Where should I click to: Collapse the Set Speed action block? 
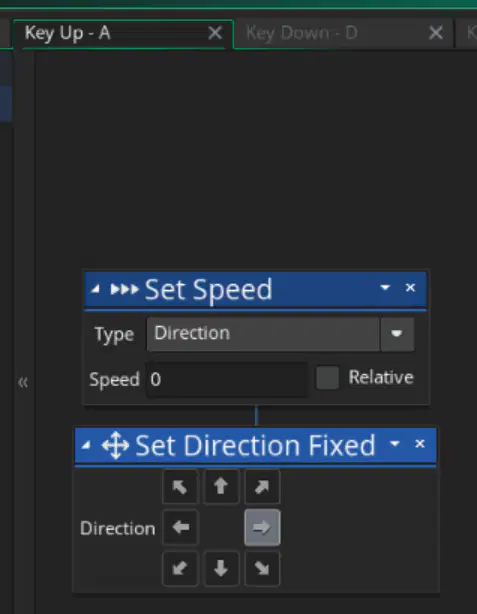(95, 289)
